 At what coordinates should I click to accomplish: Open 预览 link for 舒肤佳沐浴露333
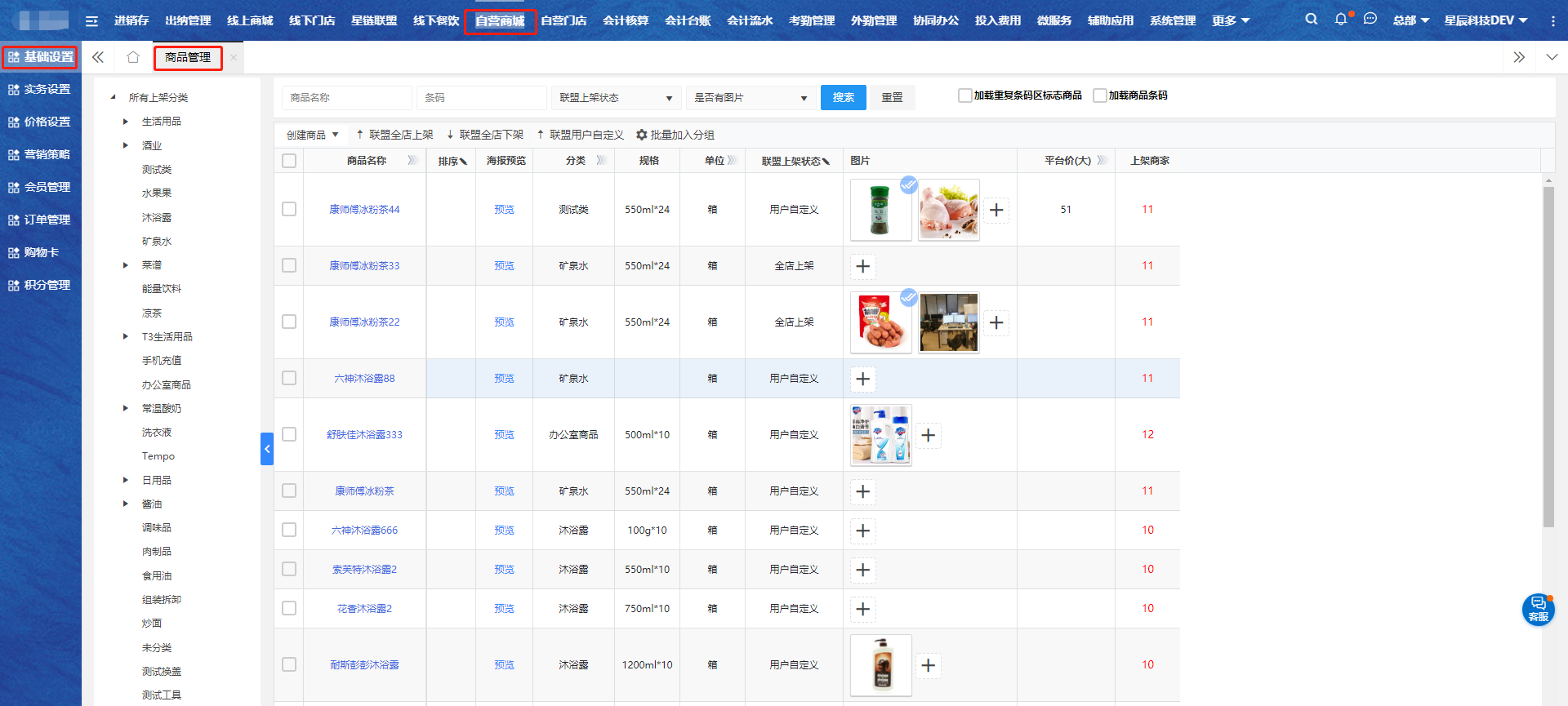coord(504,435)
